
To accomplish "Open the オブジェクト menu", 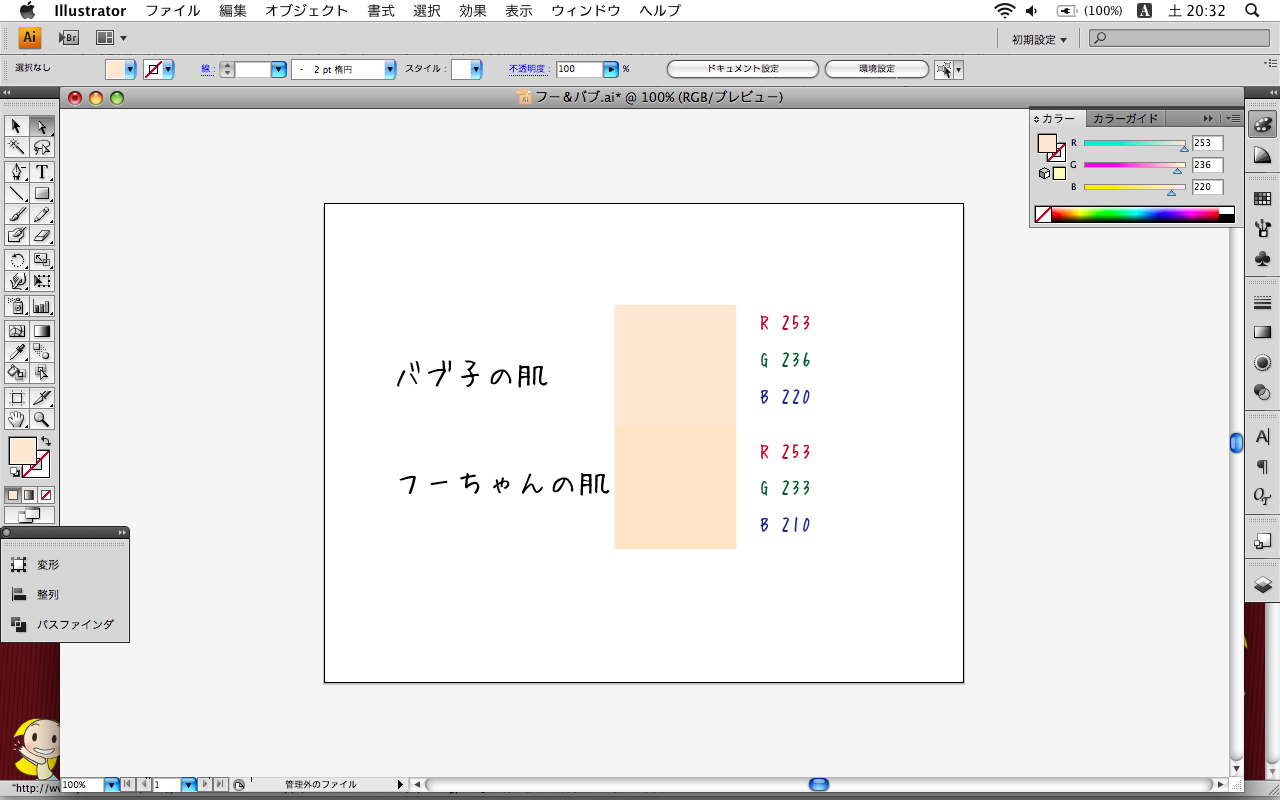I will pyautogui.click(x=307, y=11).
